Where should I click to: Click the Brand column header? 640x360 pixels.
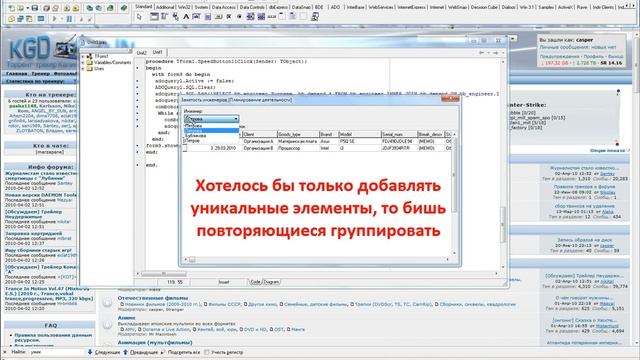pos(329,134)
